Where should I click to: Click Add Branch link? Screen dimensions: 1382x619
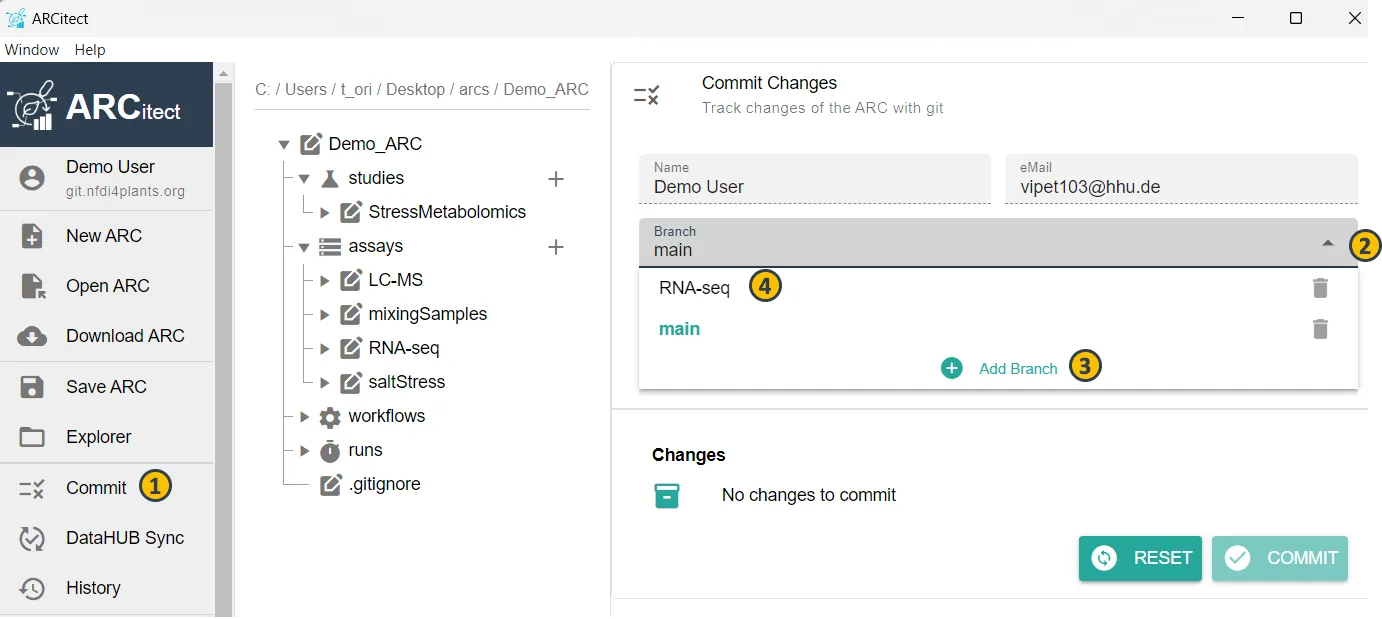1017,369
